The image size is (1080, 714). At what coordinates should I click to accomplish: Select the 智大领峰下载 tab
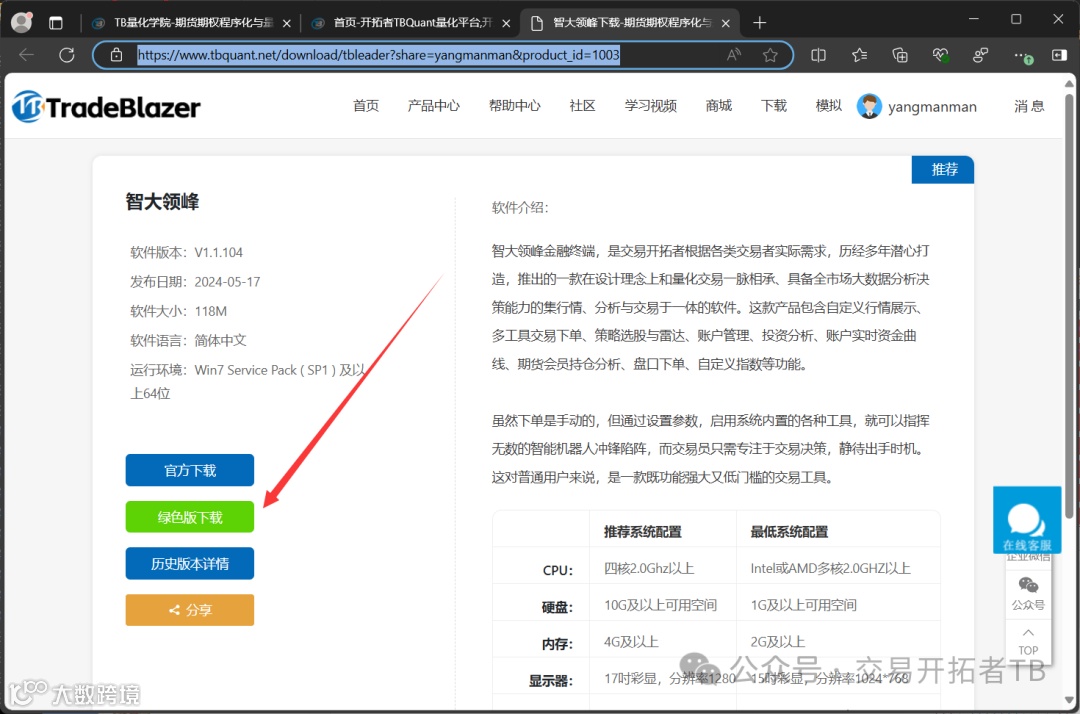(630, 23)
